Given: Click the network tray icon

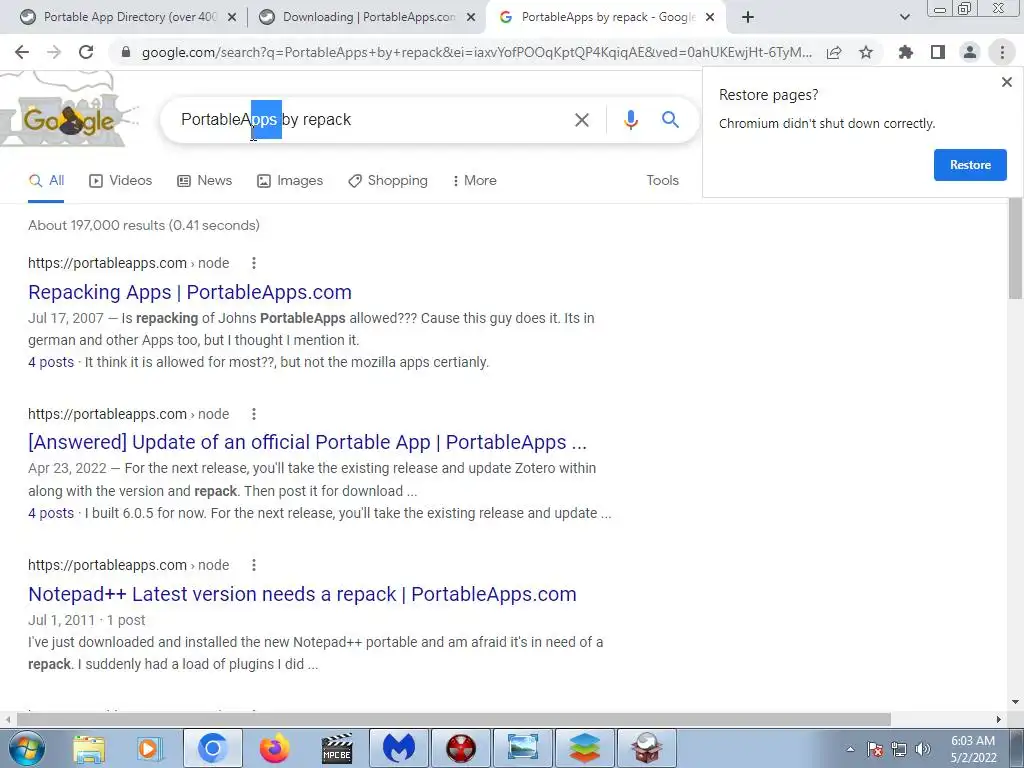Looking at the screenshot, I should click(x=899, y=749).
